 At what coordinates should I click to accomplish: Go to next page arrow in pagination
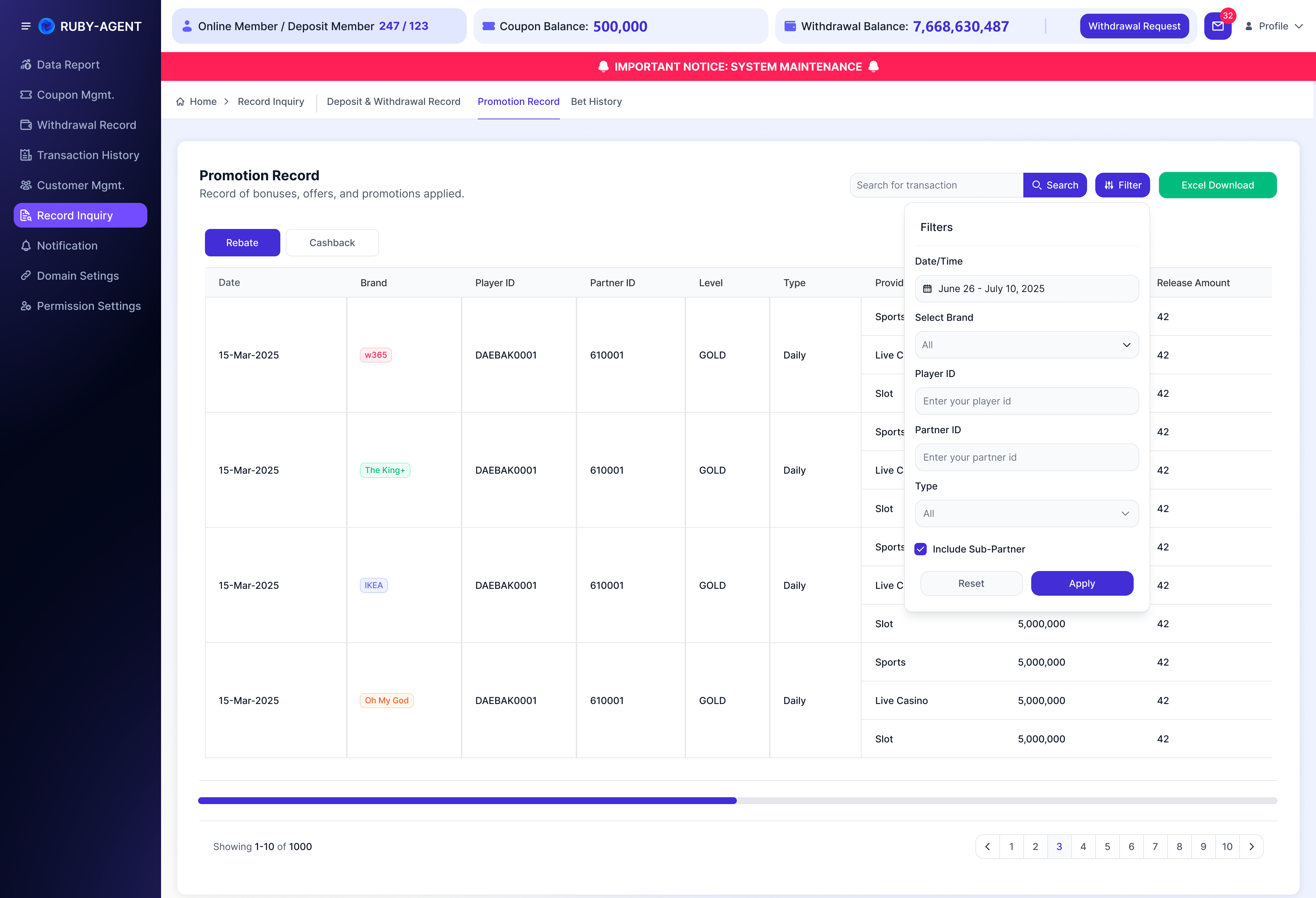pyautogui.click(x=1252, y=847)
